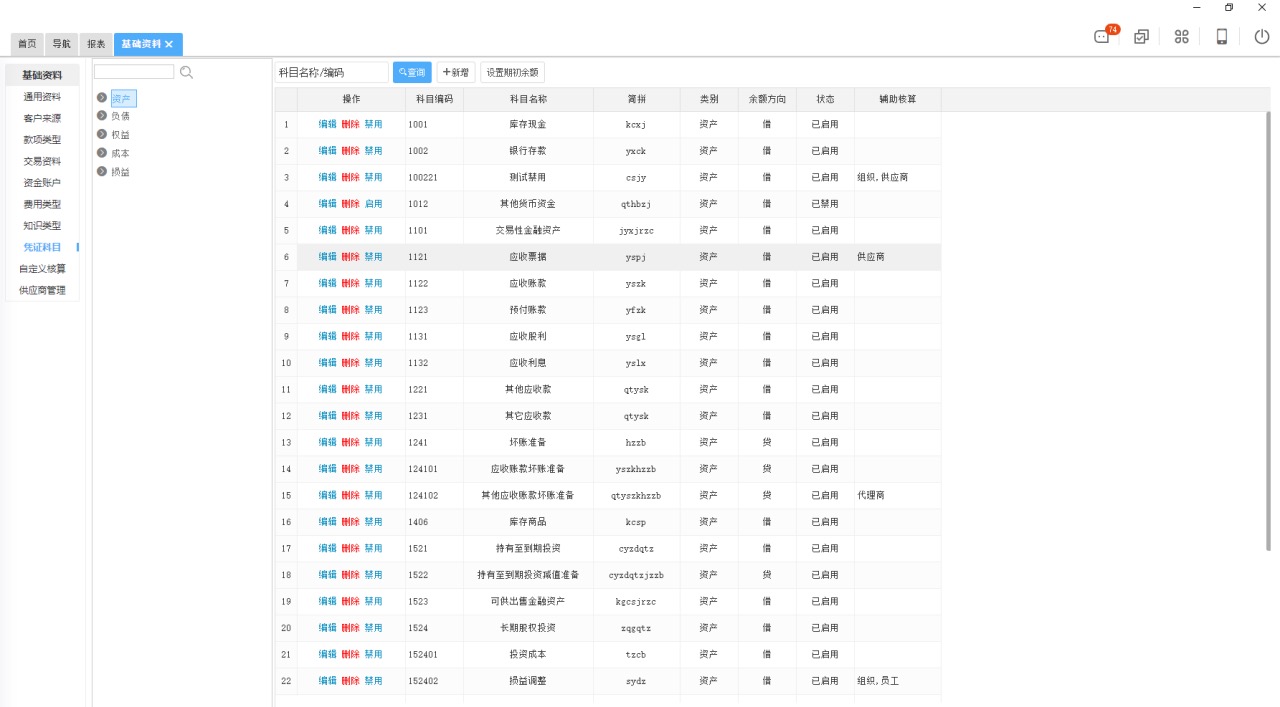Click 启用 for subject 1012 其他货币资金
The image size is (1280, 707).
pos(373,204)
